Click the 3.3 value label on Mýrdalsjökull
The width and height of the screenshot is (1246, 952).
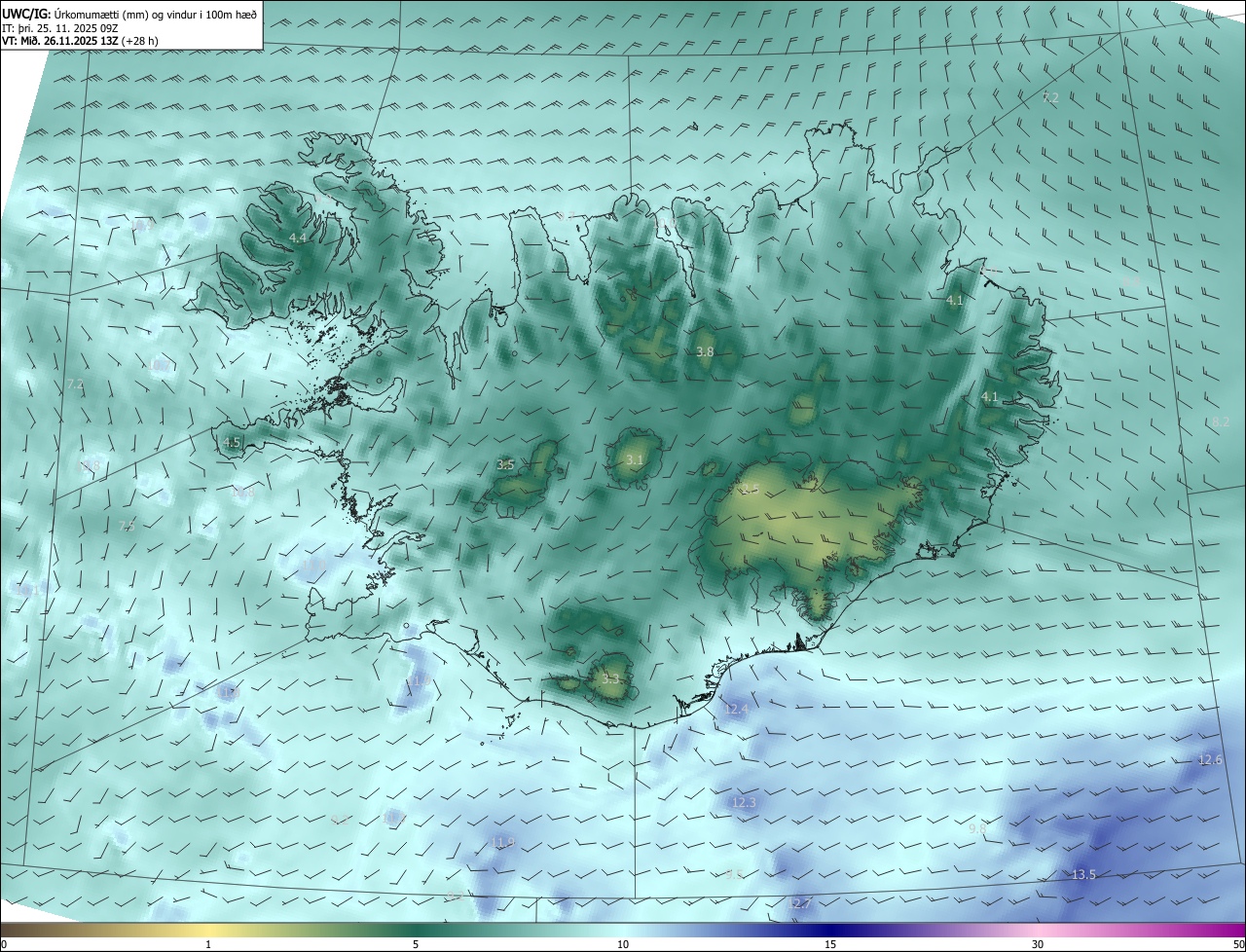tap(610, 678)
